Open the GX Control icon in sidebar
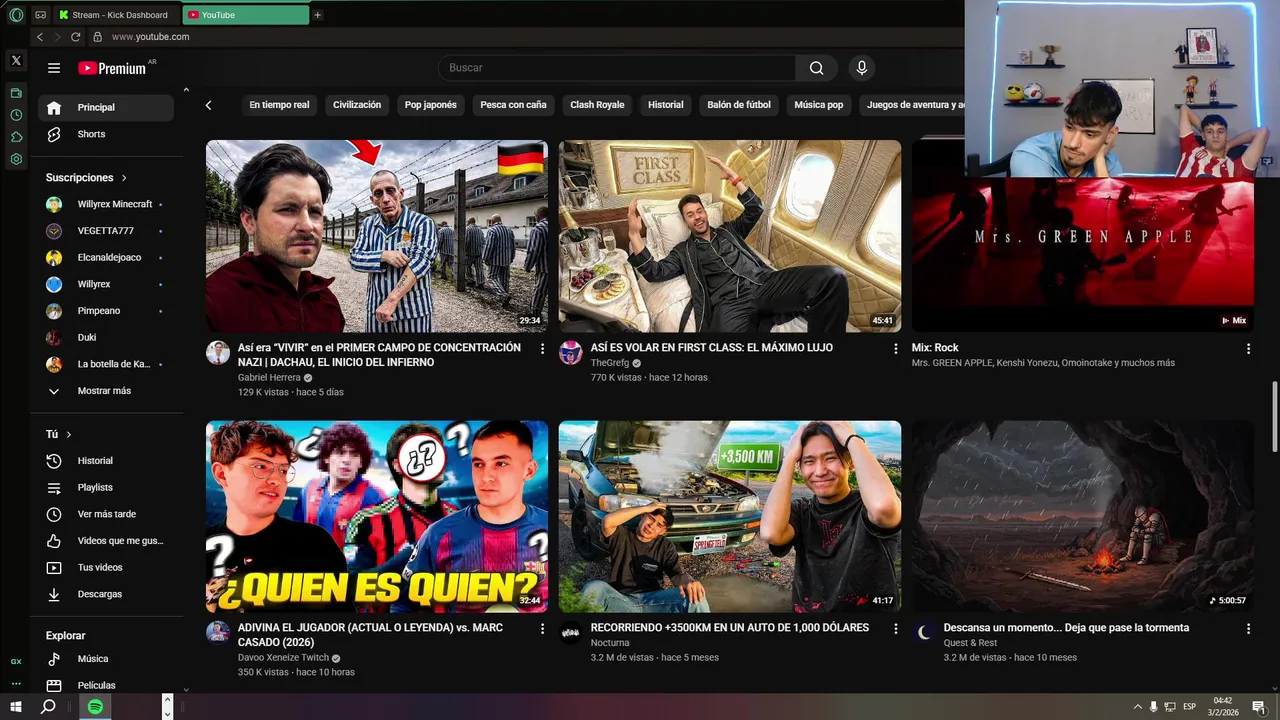 (16, 662)
